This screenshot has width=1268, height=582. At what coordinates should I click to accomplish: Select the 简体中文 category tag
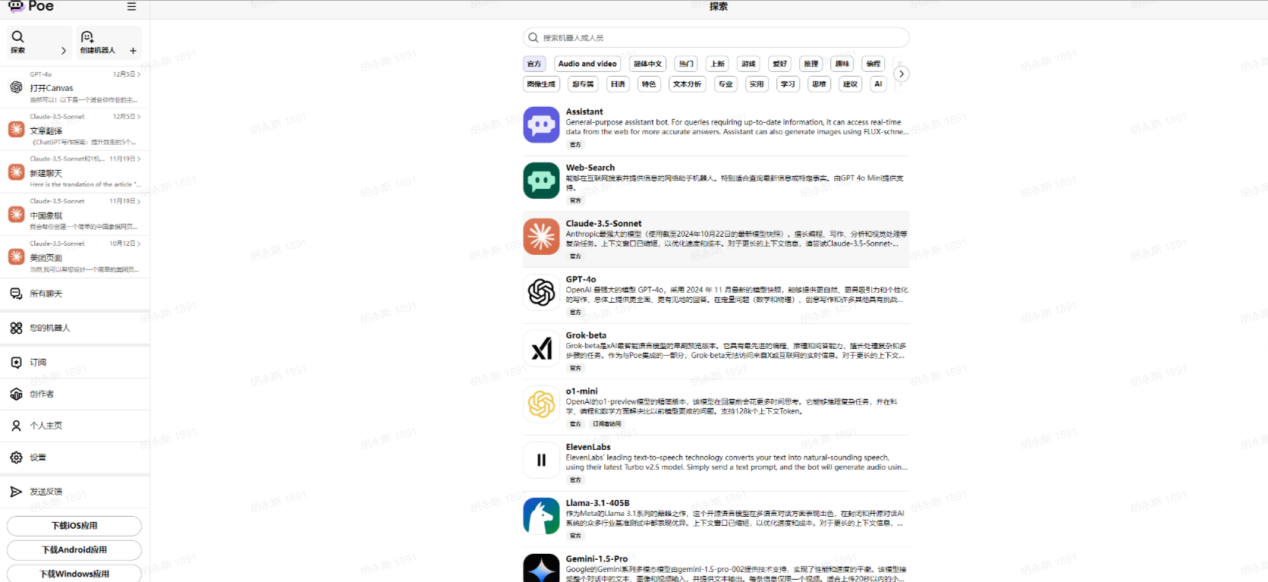point(647,63)
